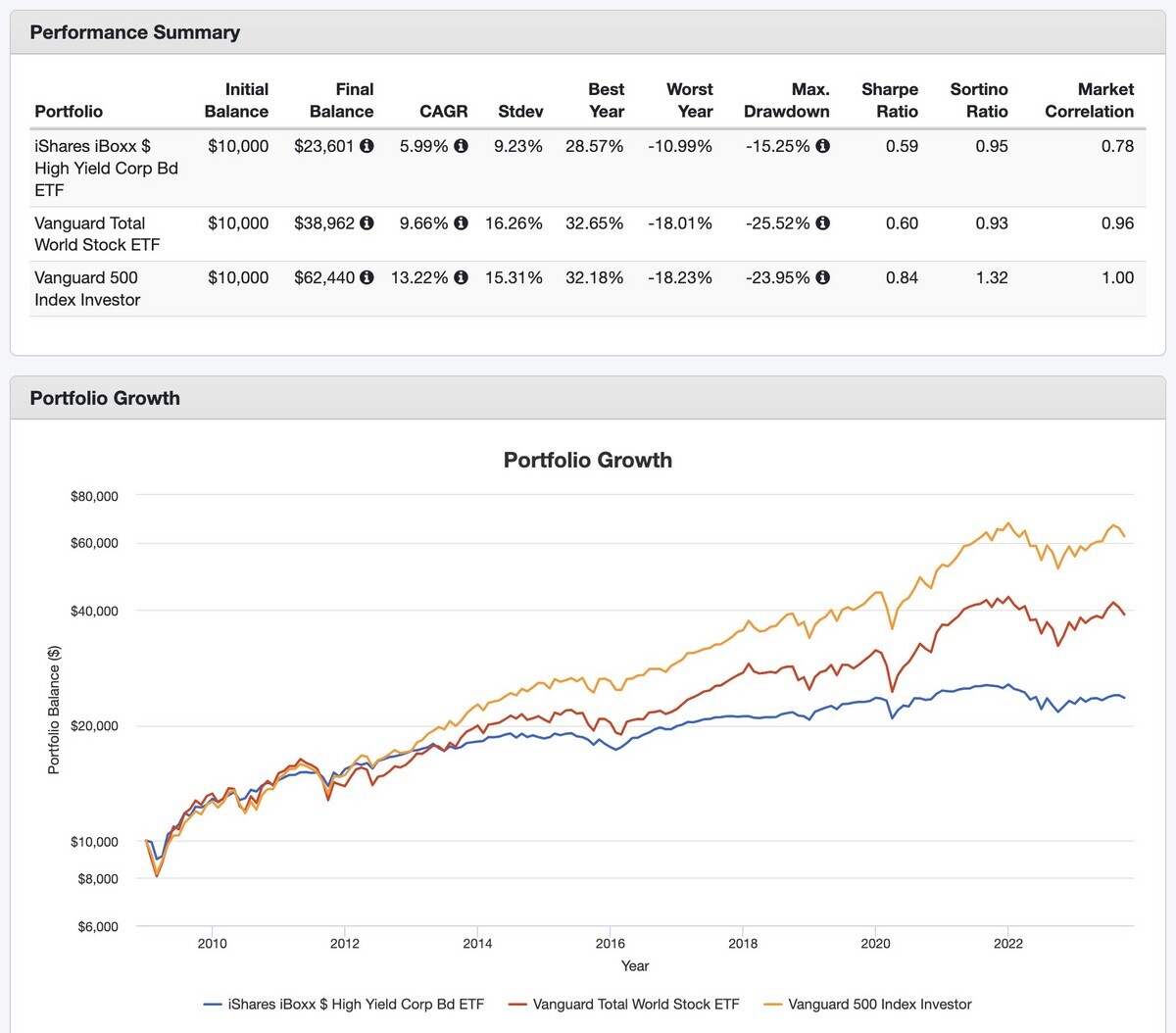Viewport: 1176px width, 1033px height.
Task: Click info icon beside 9.66% CAGR
Action: [x=461, y=223]
